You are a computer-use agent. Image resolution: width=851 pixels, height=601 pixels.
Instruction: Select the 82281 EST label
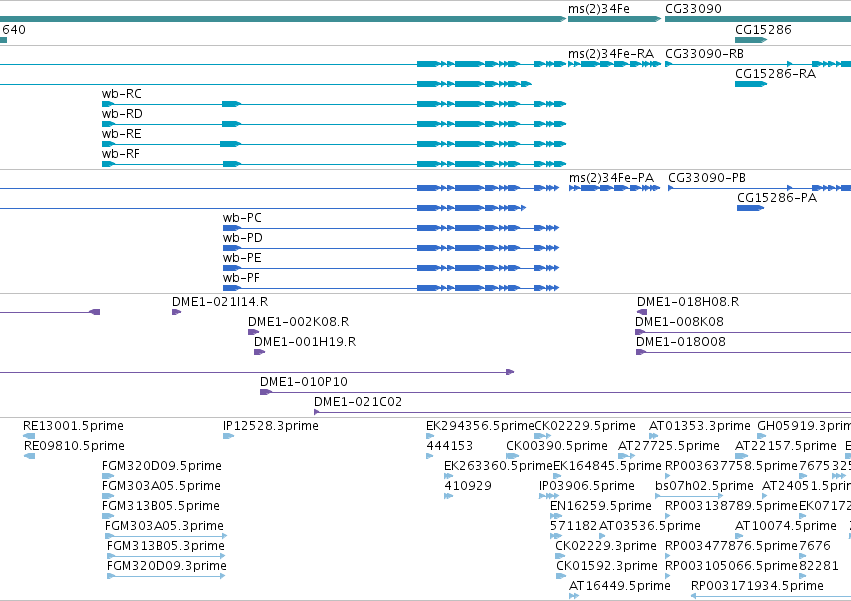pos(819,567)
